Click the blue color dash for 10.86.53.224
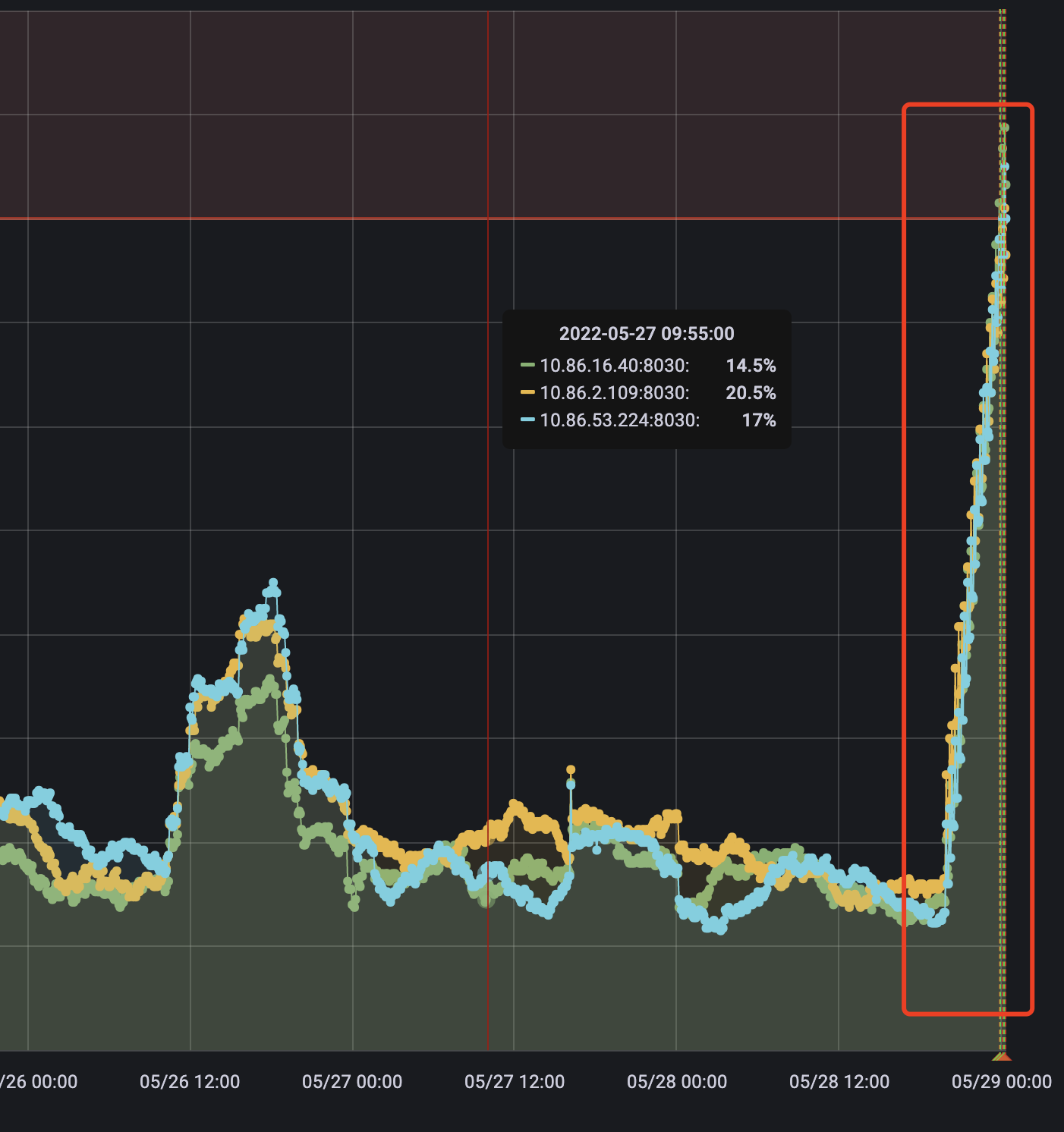The image size is (1064, 1132). 527,420
